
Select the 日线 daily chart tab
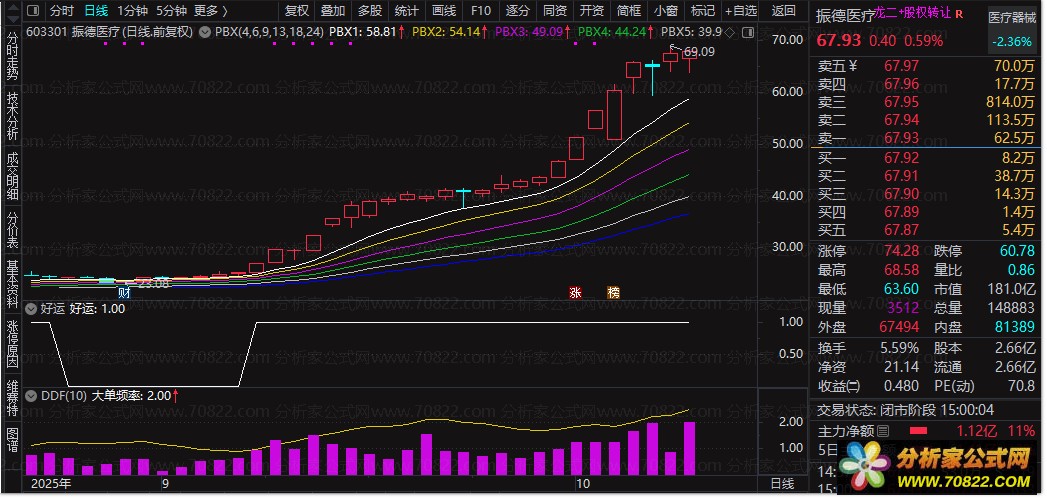coord(95,11)
